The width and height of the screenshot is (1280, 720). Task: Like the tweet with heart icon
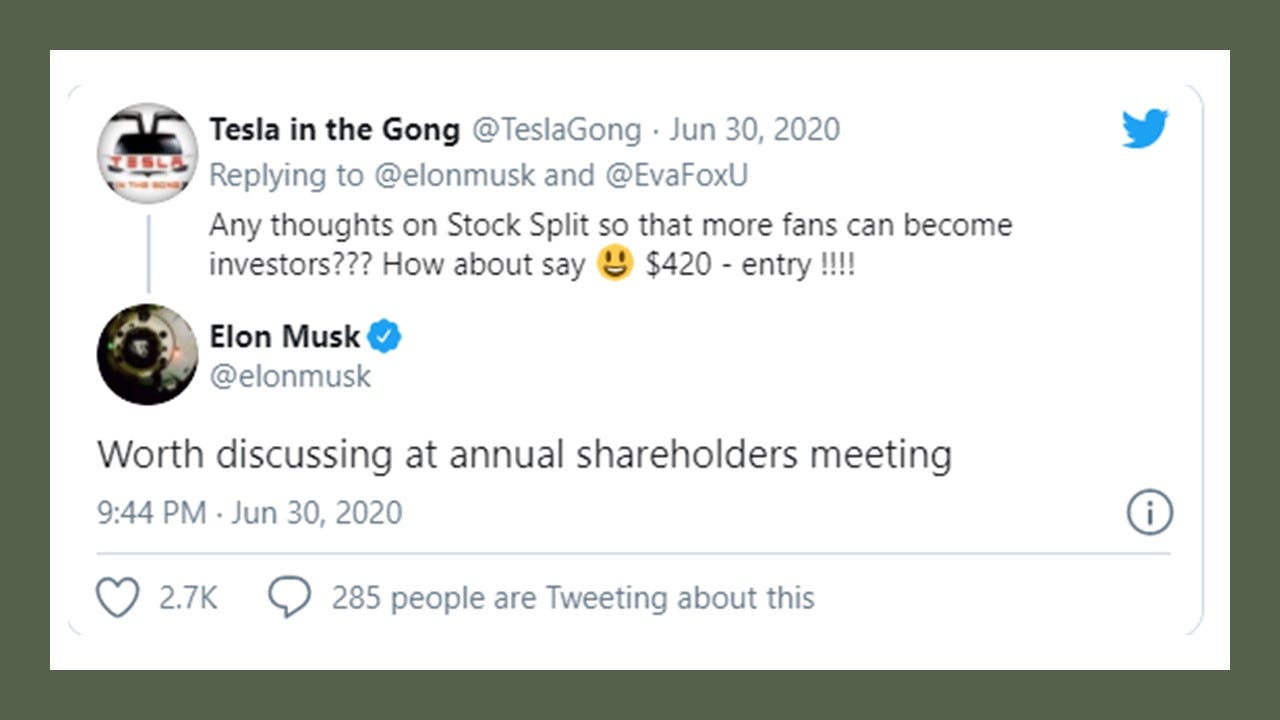click(117, 598)
